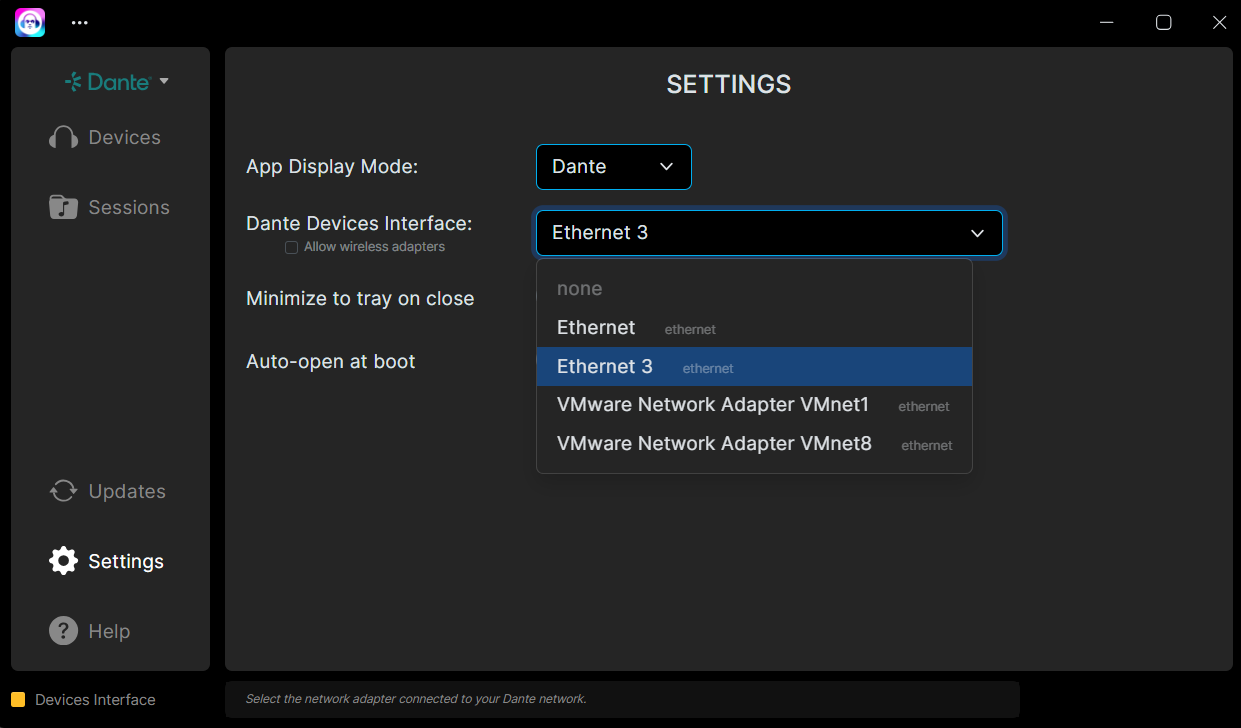Screen dimensions: 1241x728
Task: Click the Minimize to tray on close label
Action: coord(360,299)
